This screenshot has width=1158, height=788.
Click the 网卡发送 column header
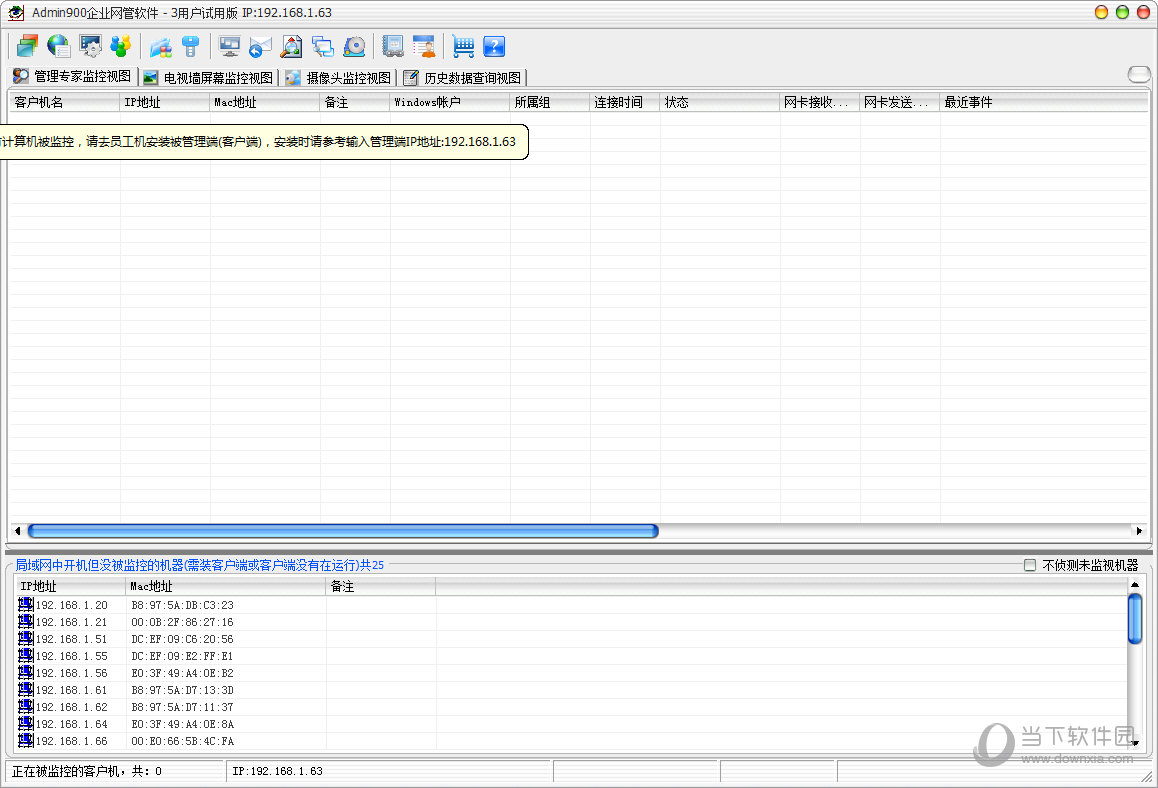pos(900,102)
